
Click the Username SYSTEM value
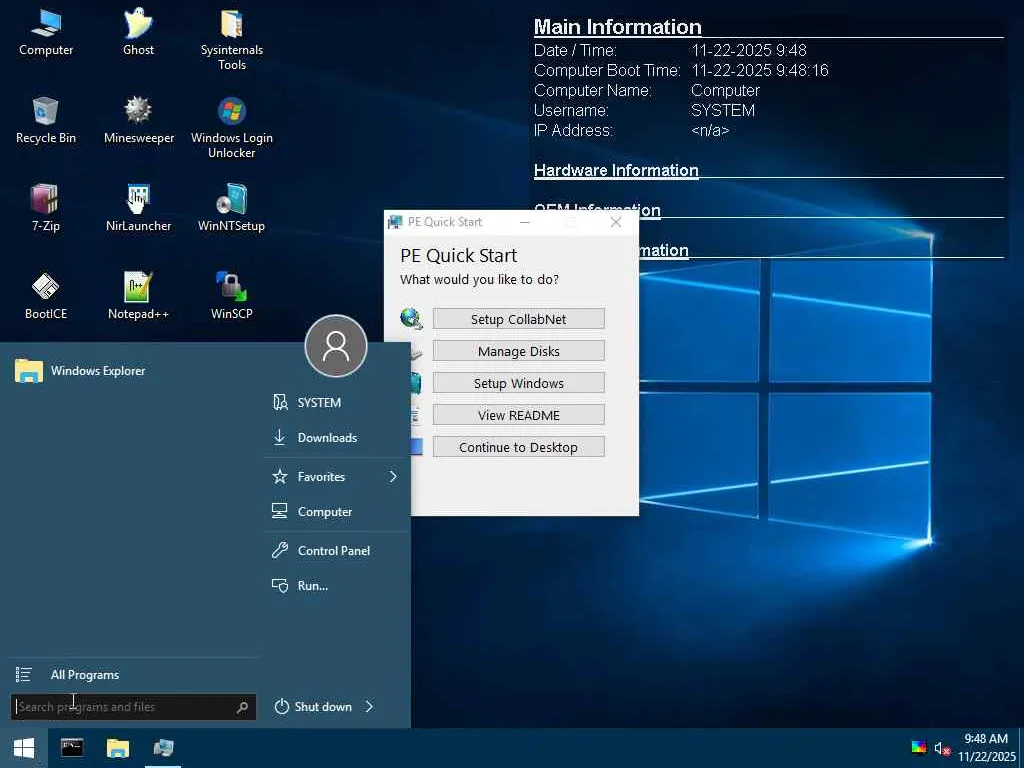tap(723, 110)
